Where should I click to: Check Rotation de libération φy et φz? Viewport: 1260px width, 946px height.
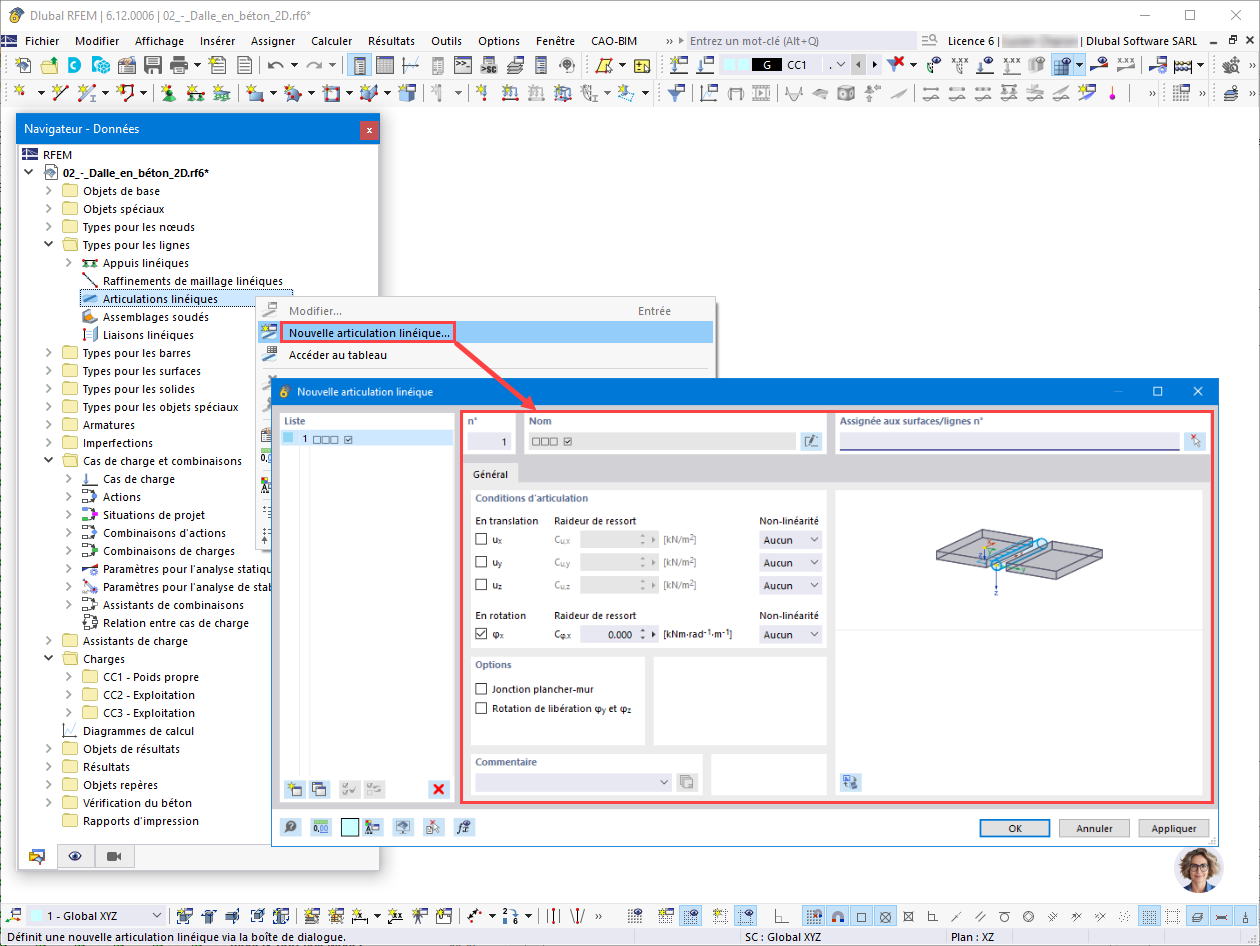tap(482, 708)
